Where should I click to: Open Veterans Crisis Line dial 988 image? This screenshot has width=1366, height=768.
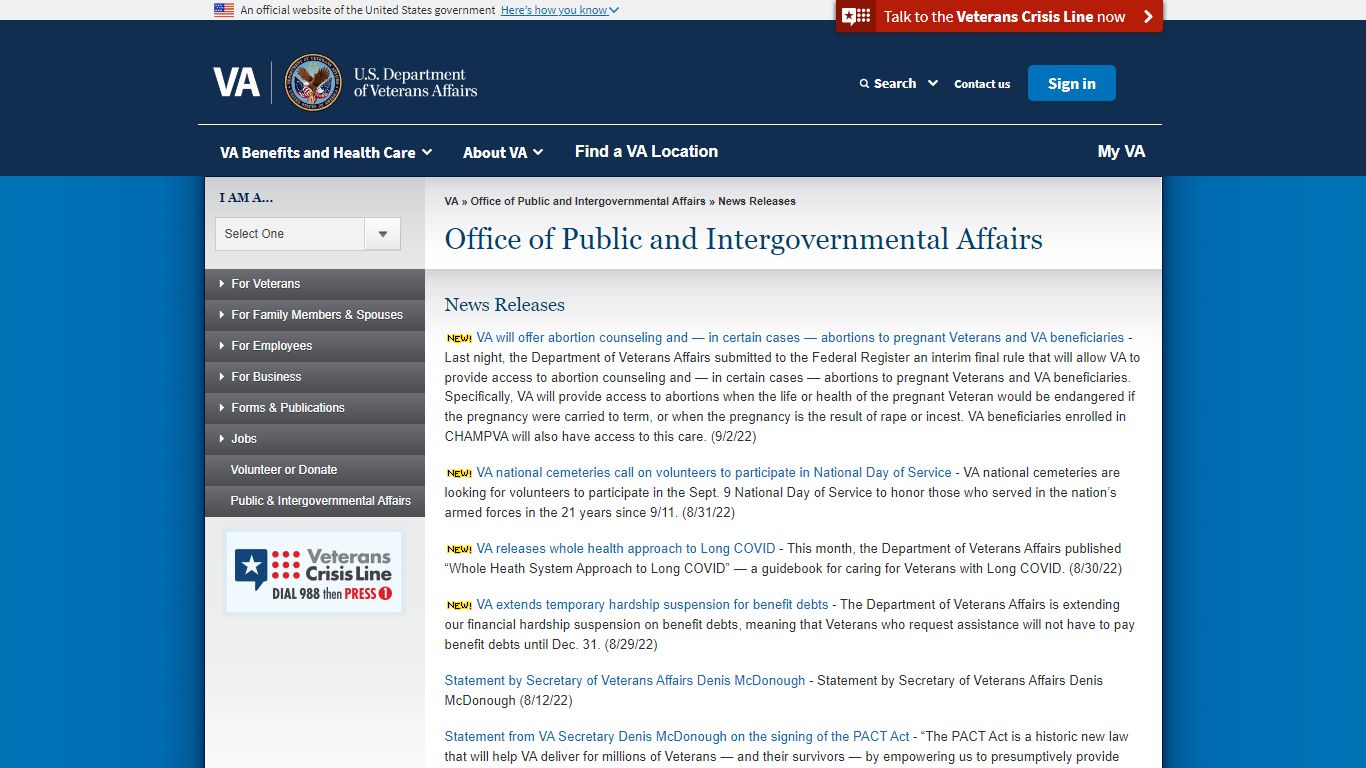(314, 572)
